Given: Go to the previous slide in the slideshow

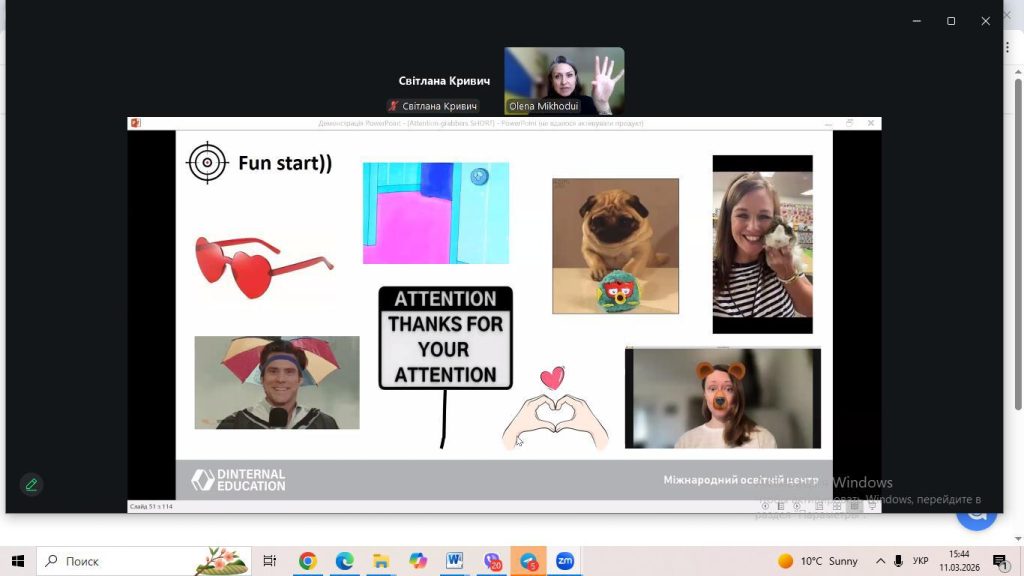Looking at the screenshot, I should coord(765,507).
